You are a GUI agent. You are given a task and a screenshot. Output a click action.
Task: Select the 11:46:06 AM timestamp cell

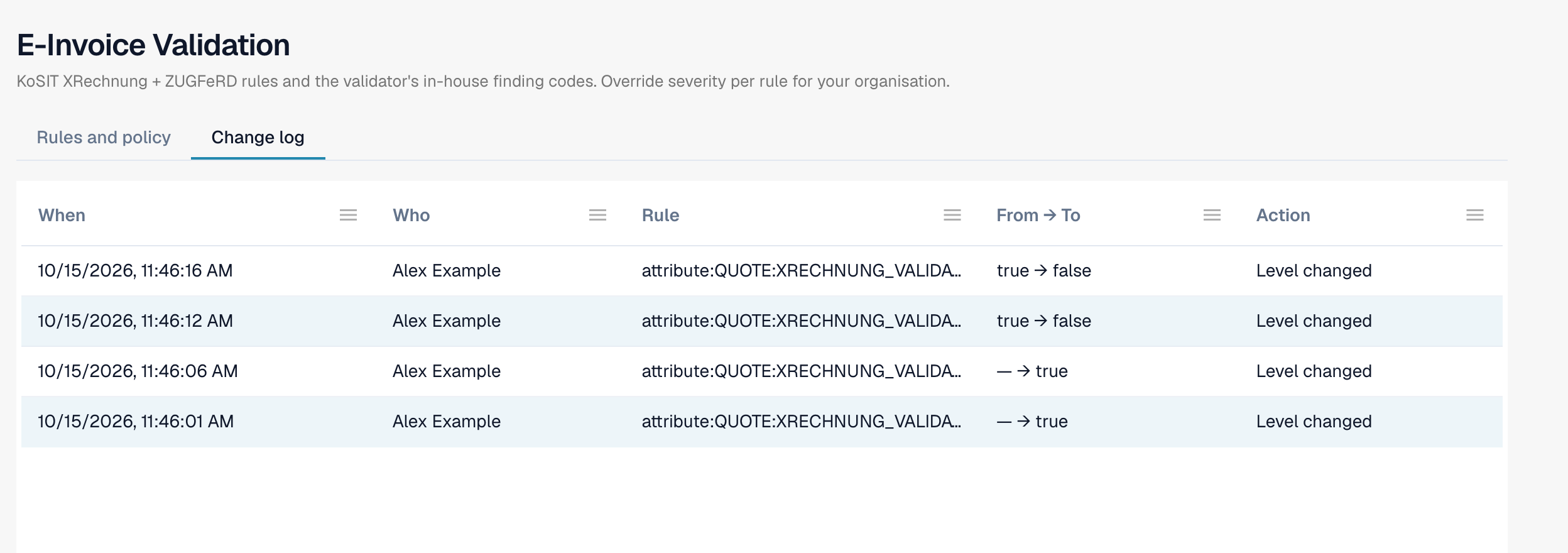pyautogui.click(x=138, y=371)
